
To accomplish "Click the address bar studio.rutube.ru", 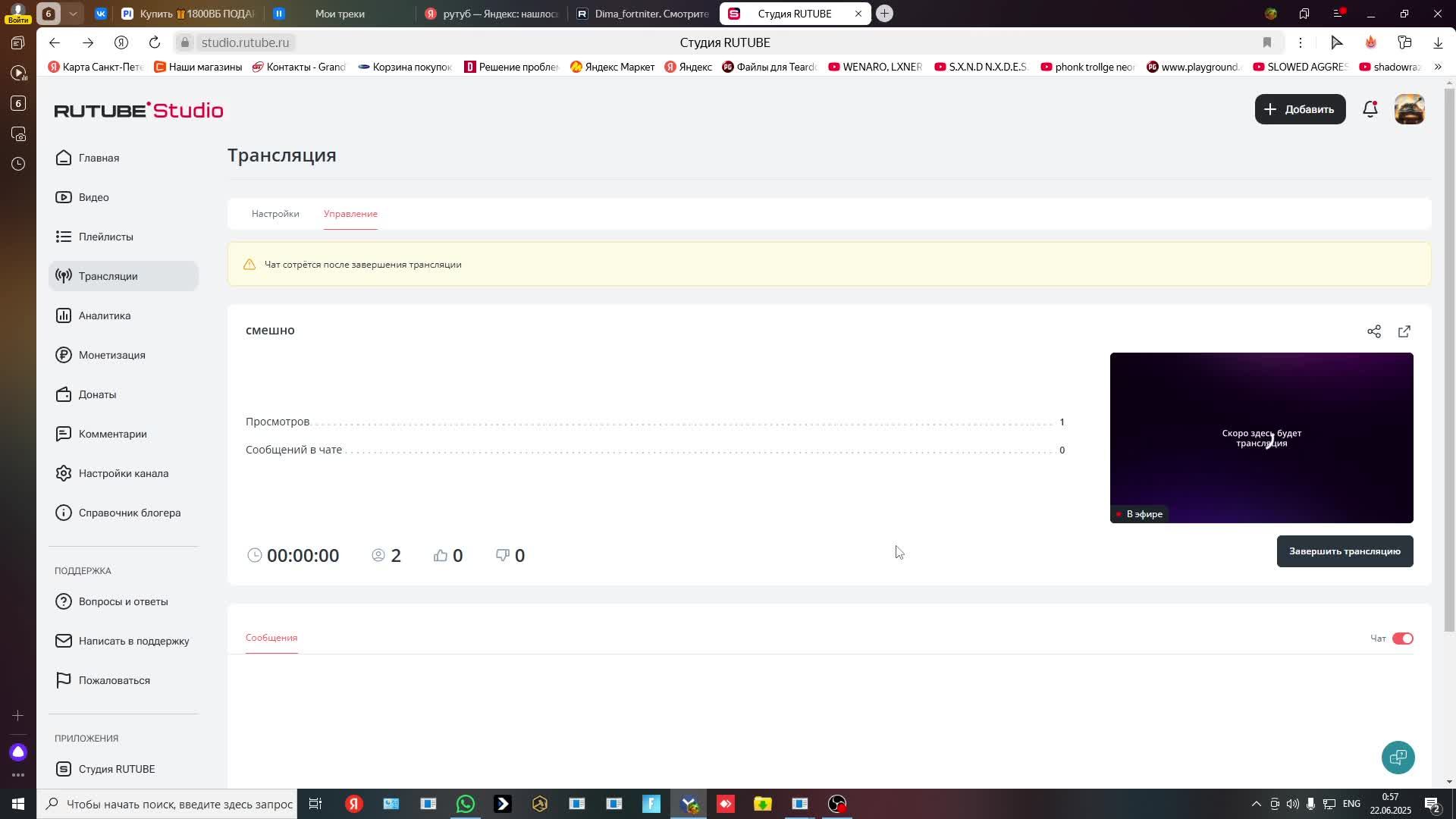I will pos(246,42).
